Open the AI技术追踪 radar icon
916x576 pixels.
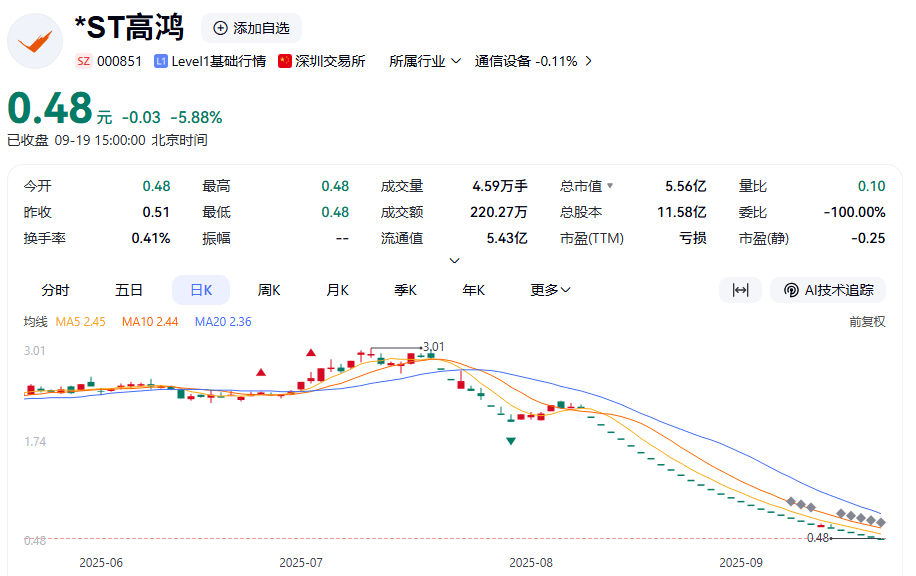click(x=791, y=290)
